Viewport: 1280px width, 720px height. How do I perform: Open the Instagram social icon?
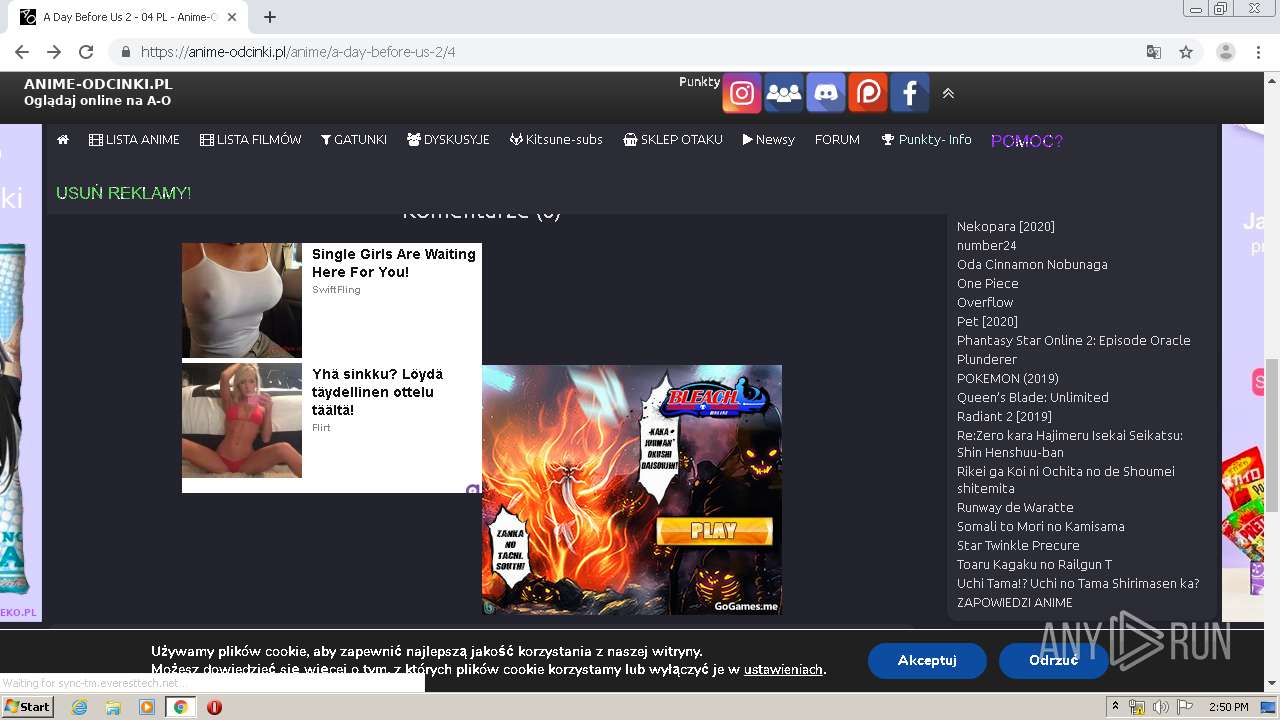tap(742, 93)
